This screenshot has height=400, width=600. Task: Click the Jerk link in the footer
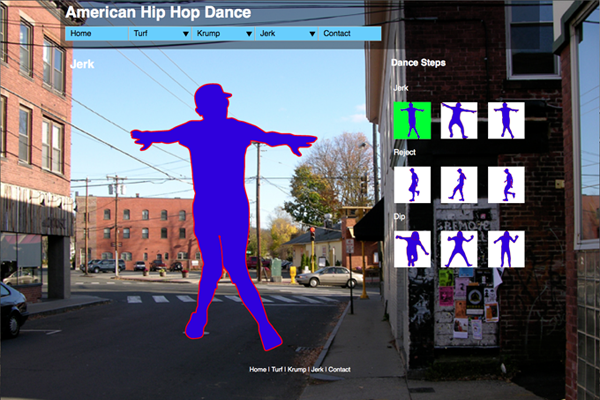317,370
